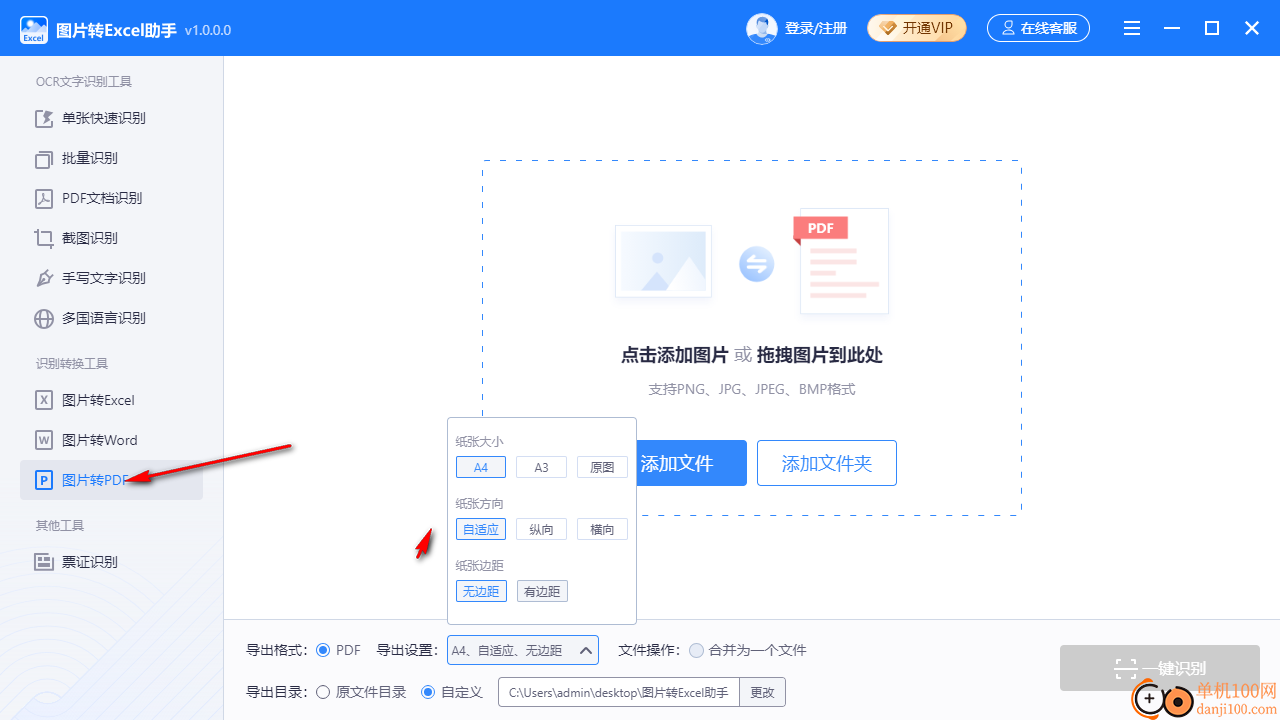Click the 图片转Excel X icon
Image resolution: width=1280 pixels, height=720 pixels.
click(44, 400)
